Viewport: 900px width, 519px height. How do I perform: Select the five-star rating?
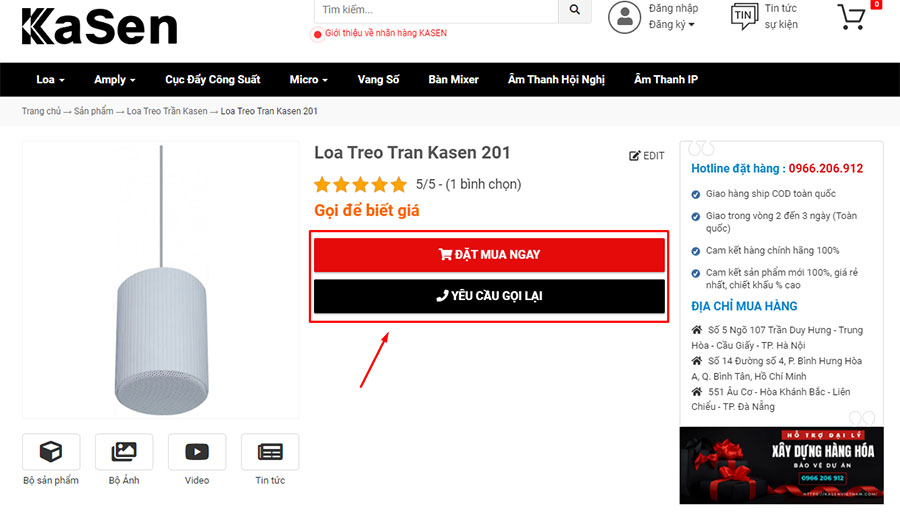click(x=360, y=185)
